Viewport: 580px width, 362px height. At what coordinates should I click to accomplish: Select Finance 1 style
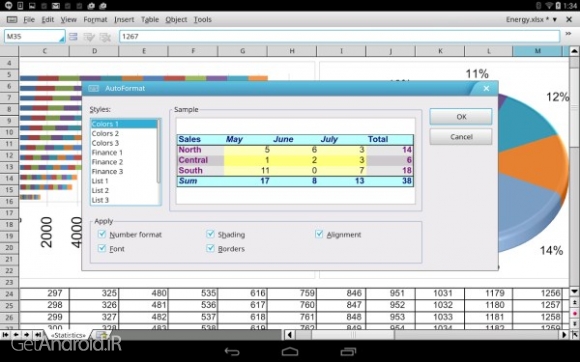click(124, 152)
